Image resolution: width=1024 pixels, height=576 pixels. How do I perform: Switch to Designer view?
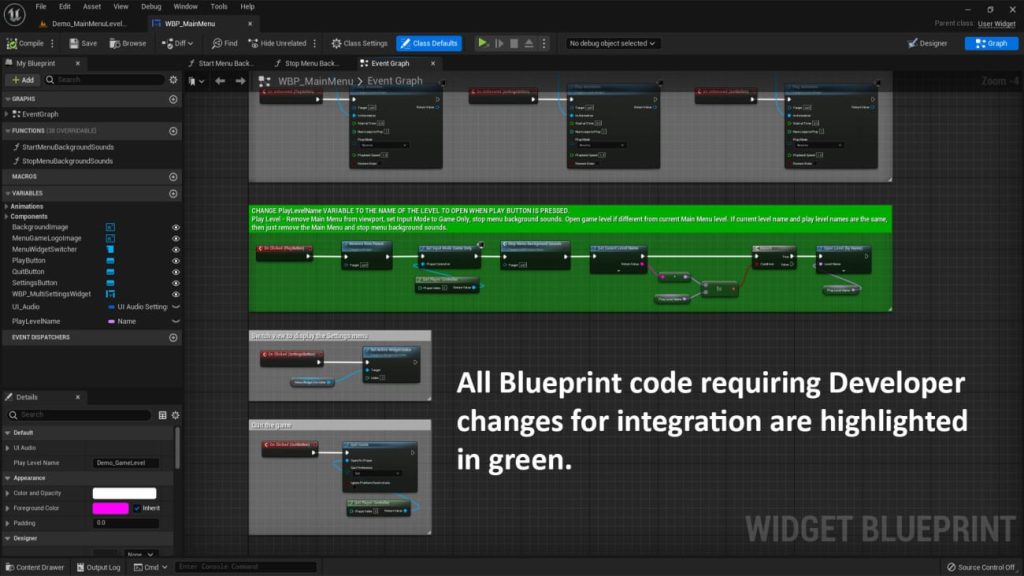[x=927, y=43]
